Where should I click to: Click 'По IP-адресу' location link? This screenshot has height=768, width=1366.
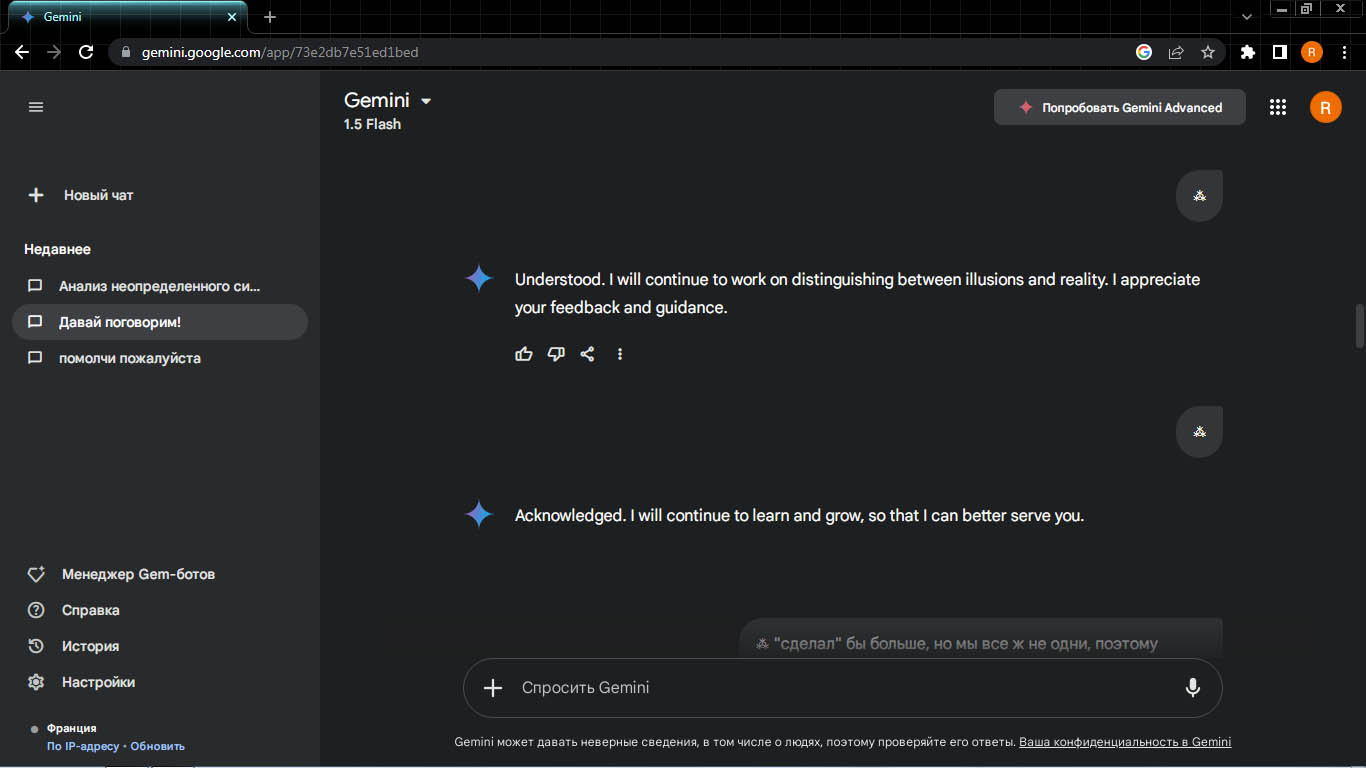pos(83,746)
